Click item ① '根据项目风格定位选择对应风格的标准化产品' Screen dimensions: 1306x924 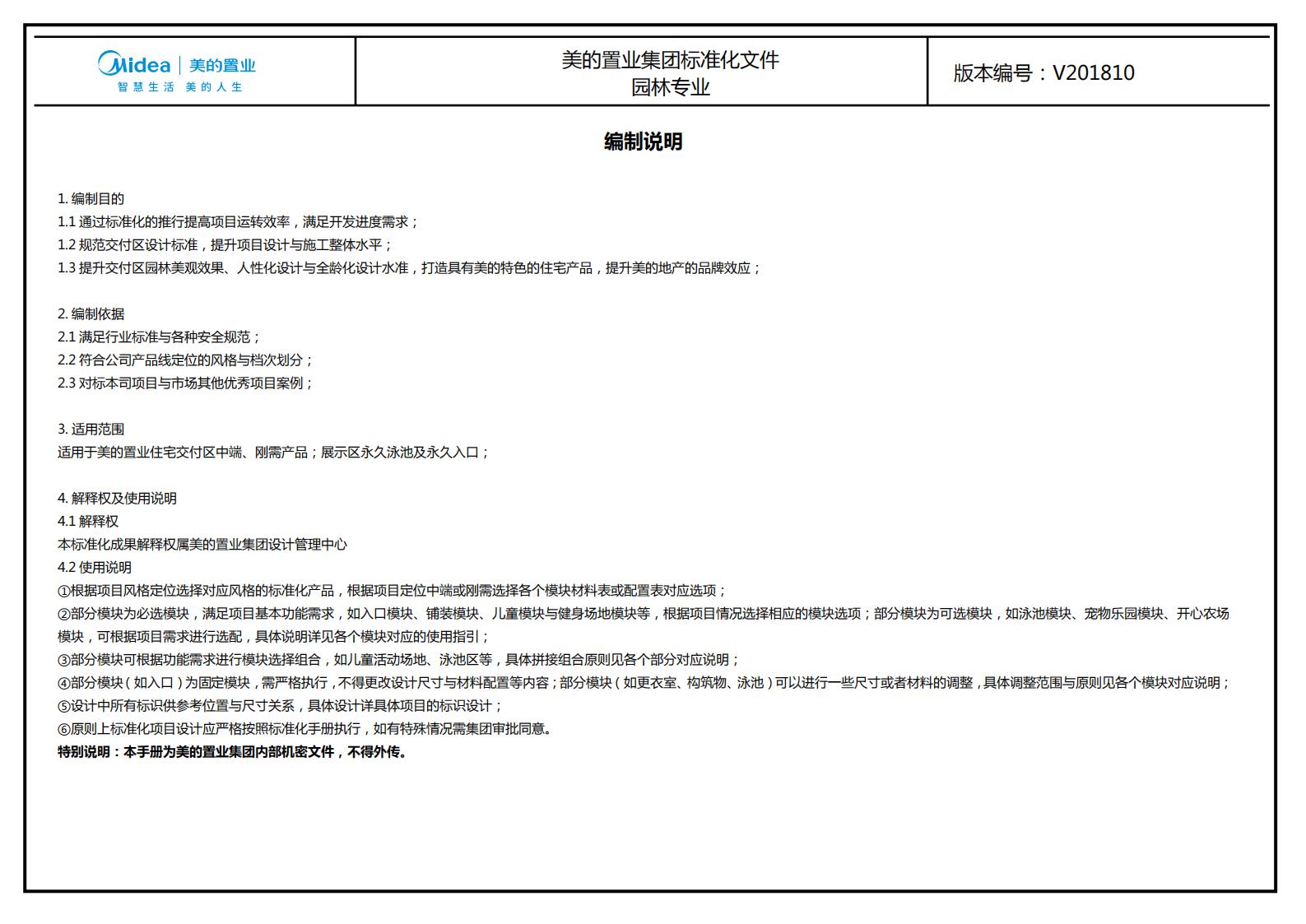pyautogui.click(x=393, y=590)
